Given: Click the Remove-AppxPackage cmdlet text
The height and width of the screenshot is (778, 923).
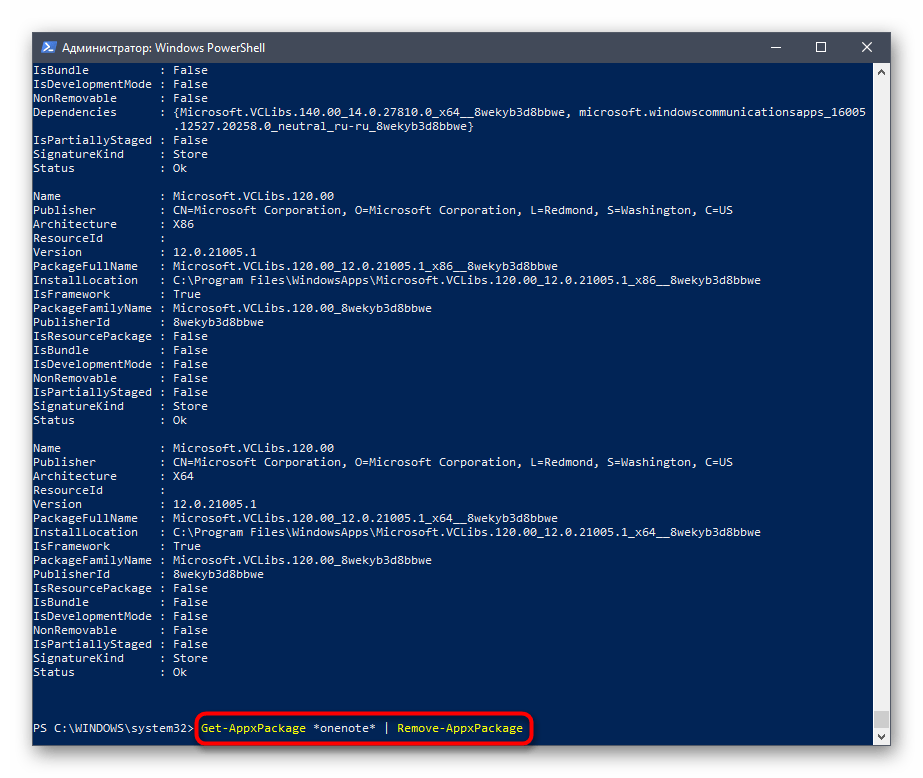Looking at the screenshot, I should [459, 728].
